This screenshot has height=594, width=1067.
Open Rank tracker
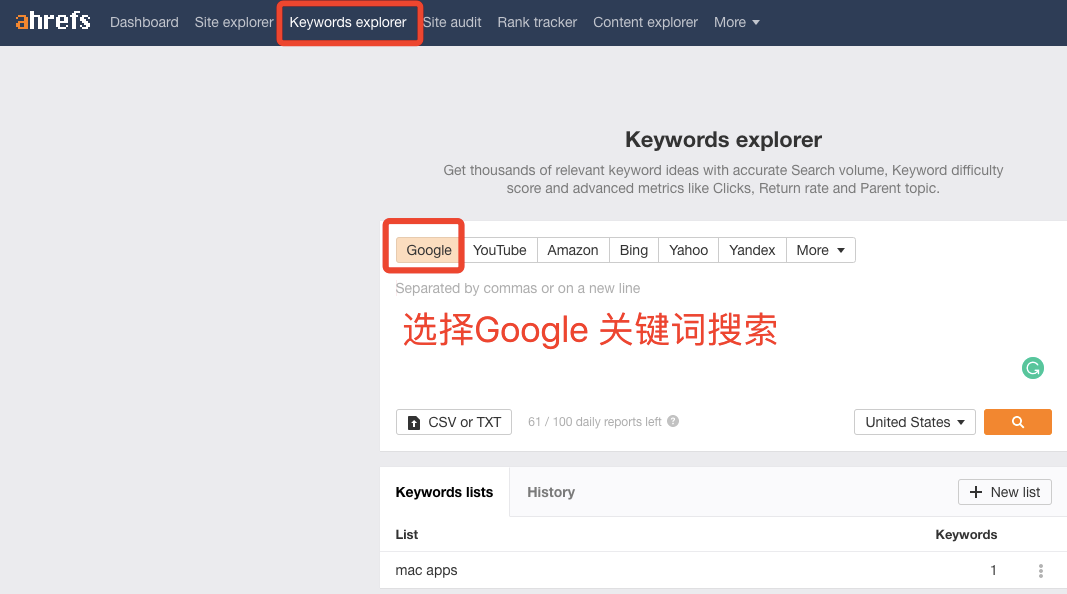coord(537,22)
